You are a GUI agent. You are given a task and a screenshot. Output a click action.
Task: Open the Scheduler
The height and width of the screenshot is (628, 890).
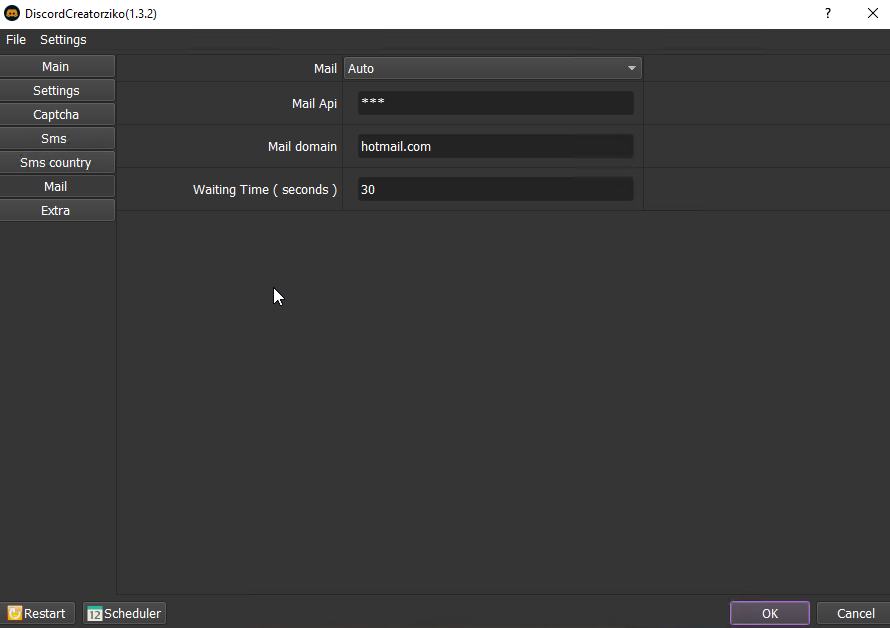point(124,613)
